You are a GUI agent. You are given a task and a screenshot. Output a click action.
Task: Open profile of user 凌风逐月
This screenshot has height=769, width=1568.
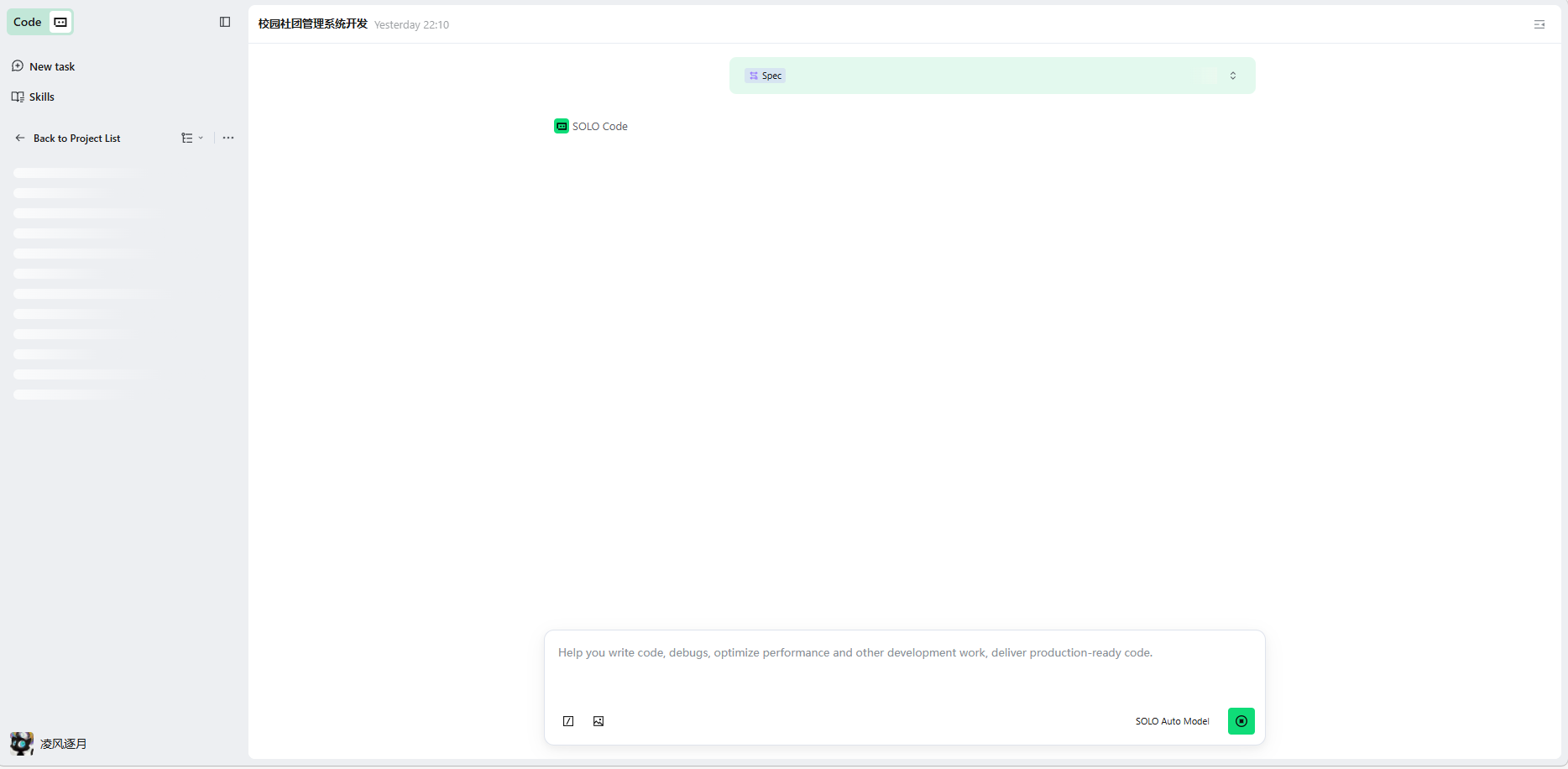point(49,744)
